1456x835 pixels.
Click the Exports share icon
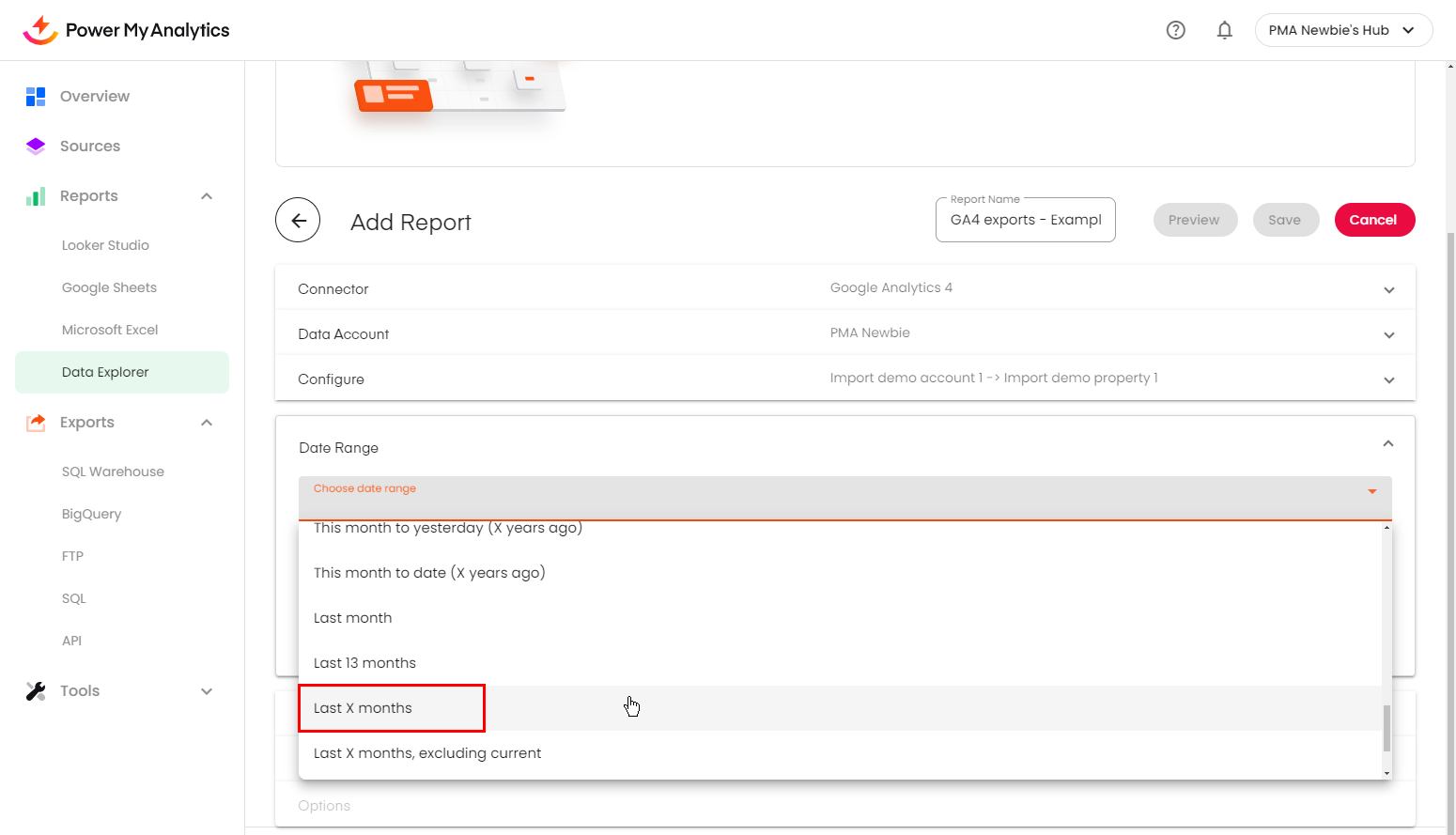click(36, 423)
